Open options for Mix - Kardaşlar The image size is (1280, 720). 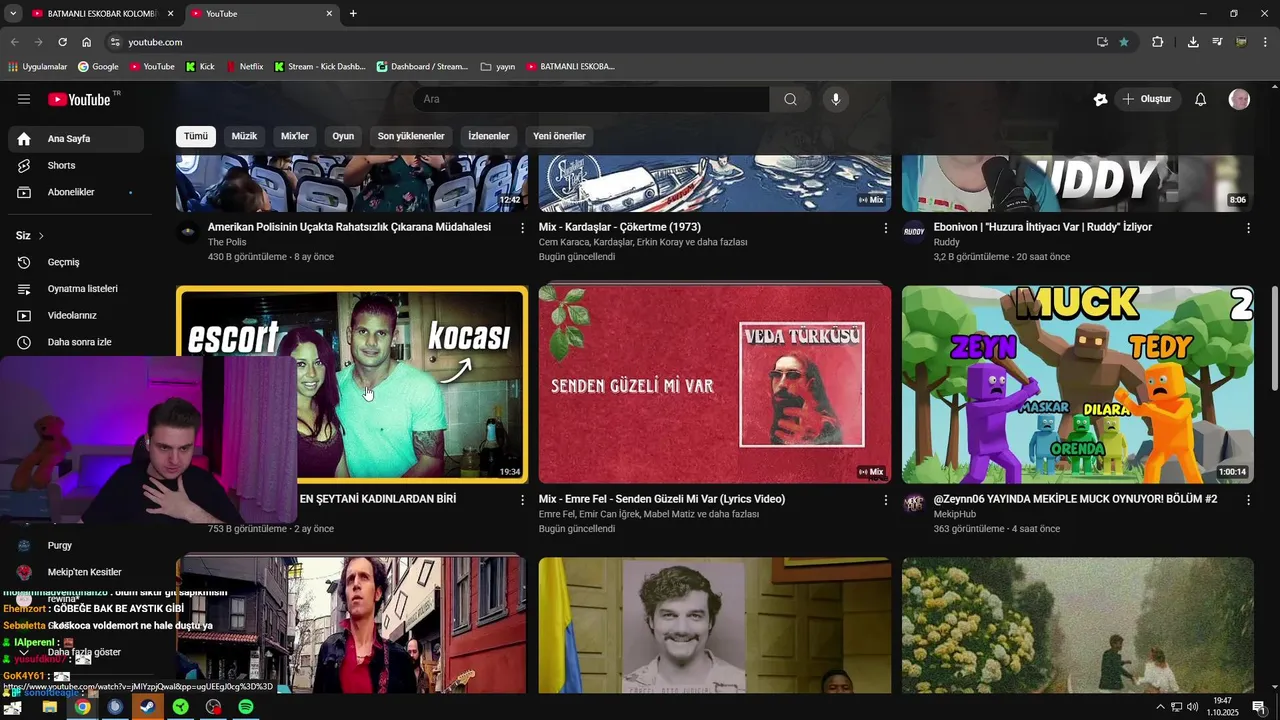[885, 228]
